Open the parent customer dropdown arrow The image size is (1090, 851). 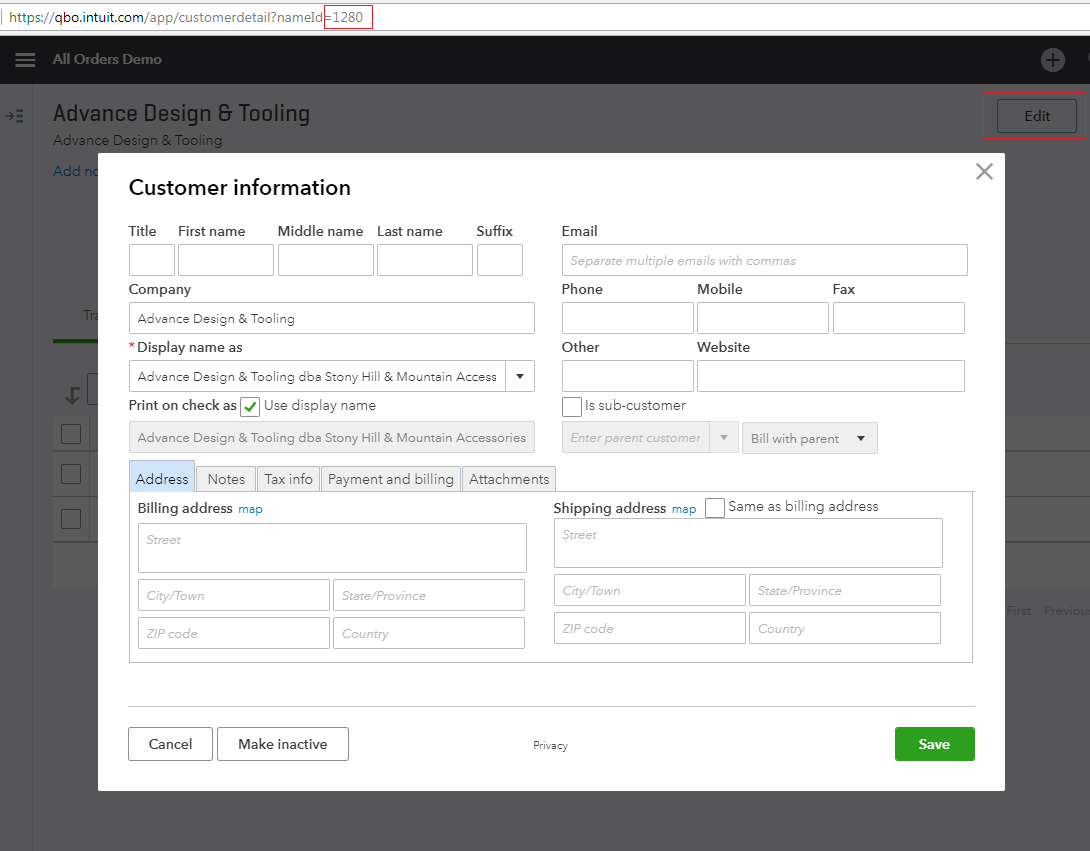coord(724,438)
